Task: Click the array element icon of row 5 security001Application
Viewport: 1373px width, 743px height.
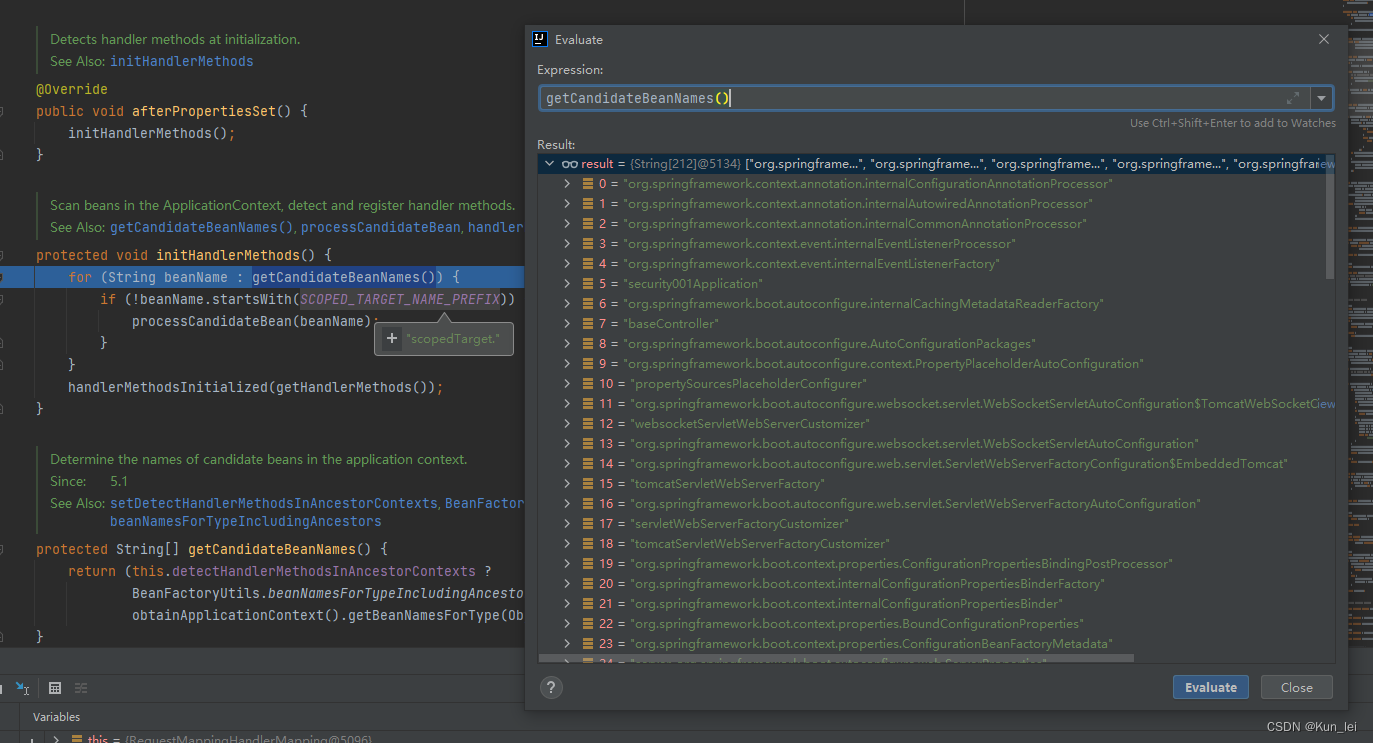Action: tap(588, 284)
